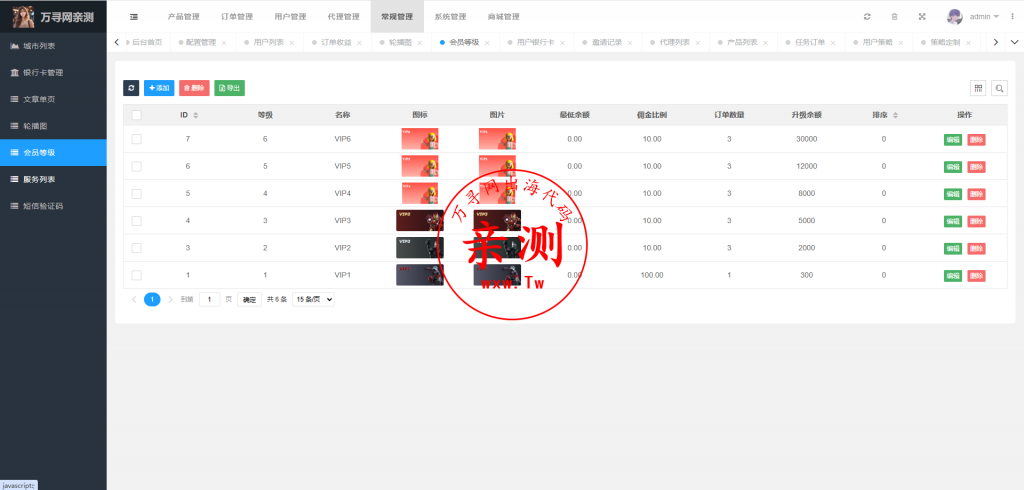1024x490 pixels.
Task: Click the page jump number input field
Action: pyautogui.click(x=210, y=299)
